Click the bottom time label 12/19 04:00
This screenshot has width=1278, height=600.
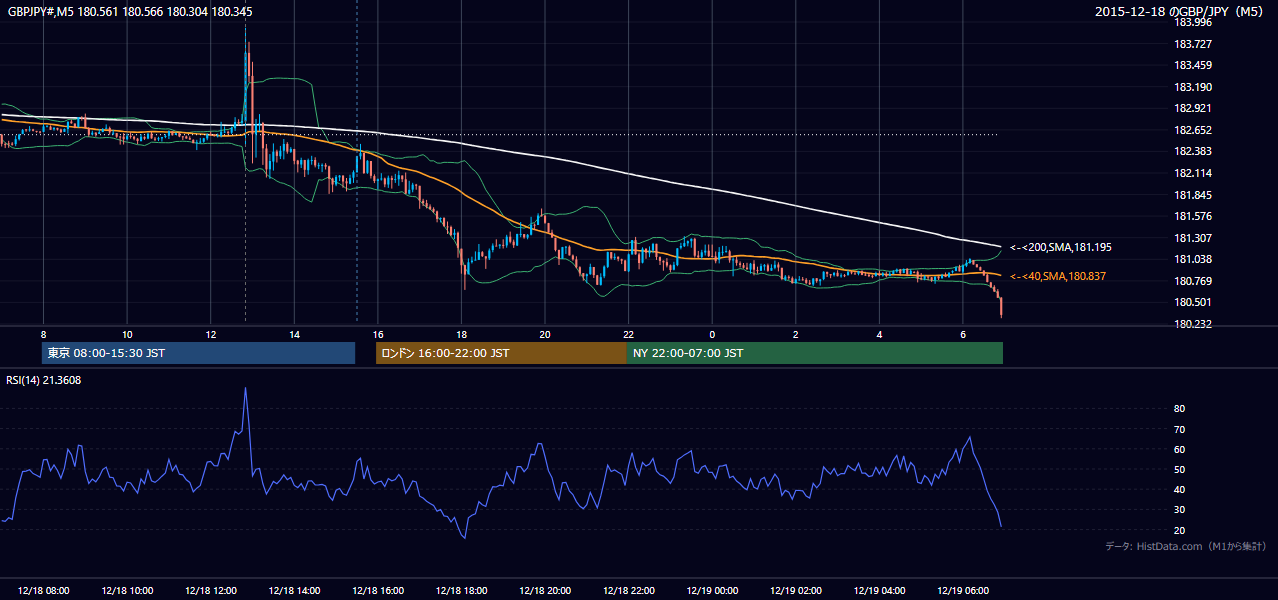[879, 590]
